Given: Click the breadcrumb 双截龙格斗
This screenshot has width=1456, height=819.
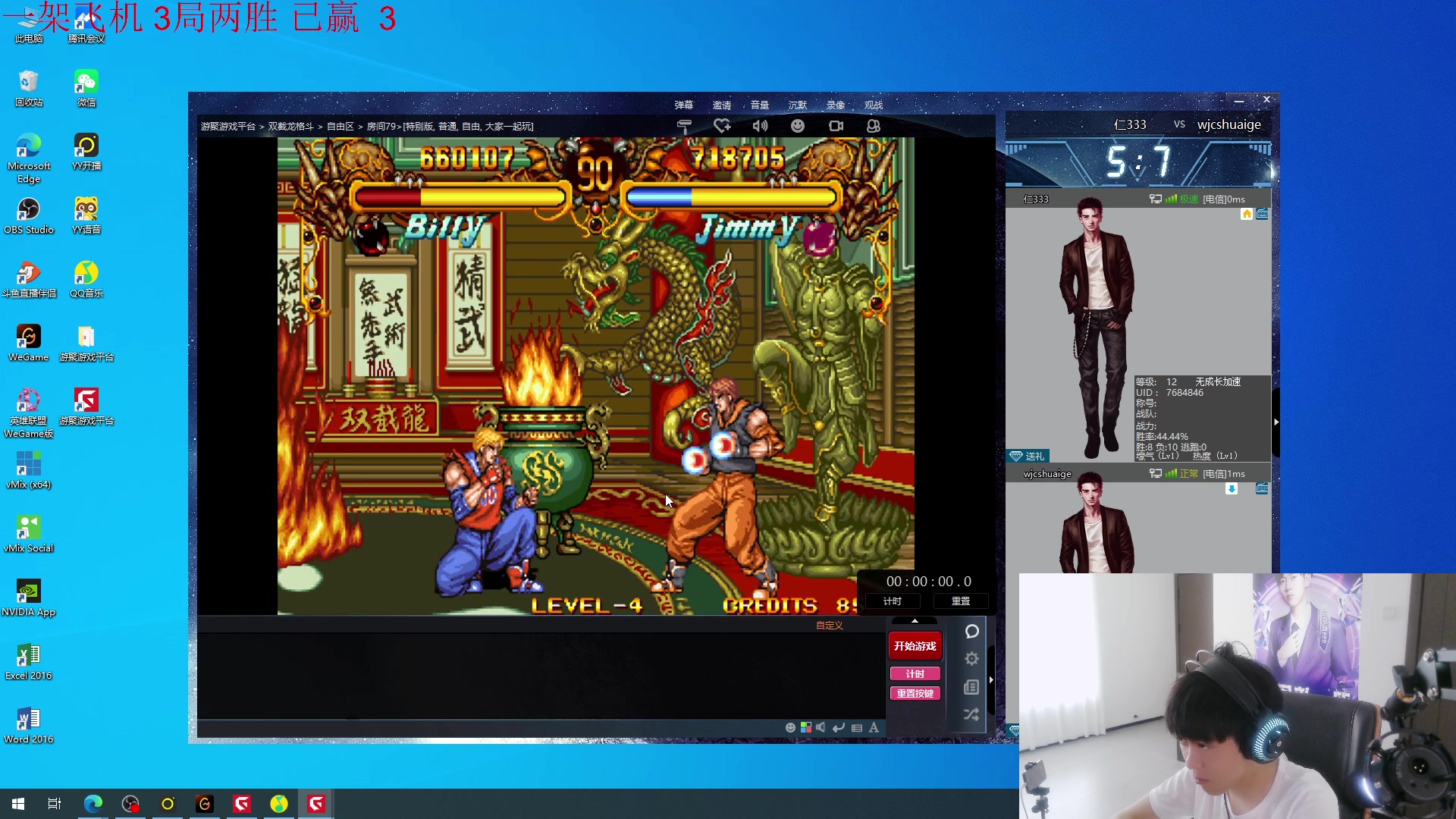Looking at the screenshot, I should click(290, 127).
